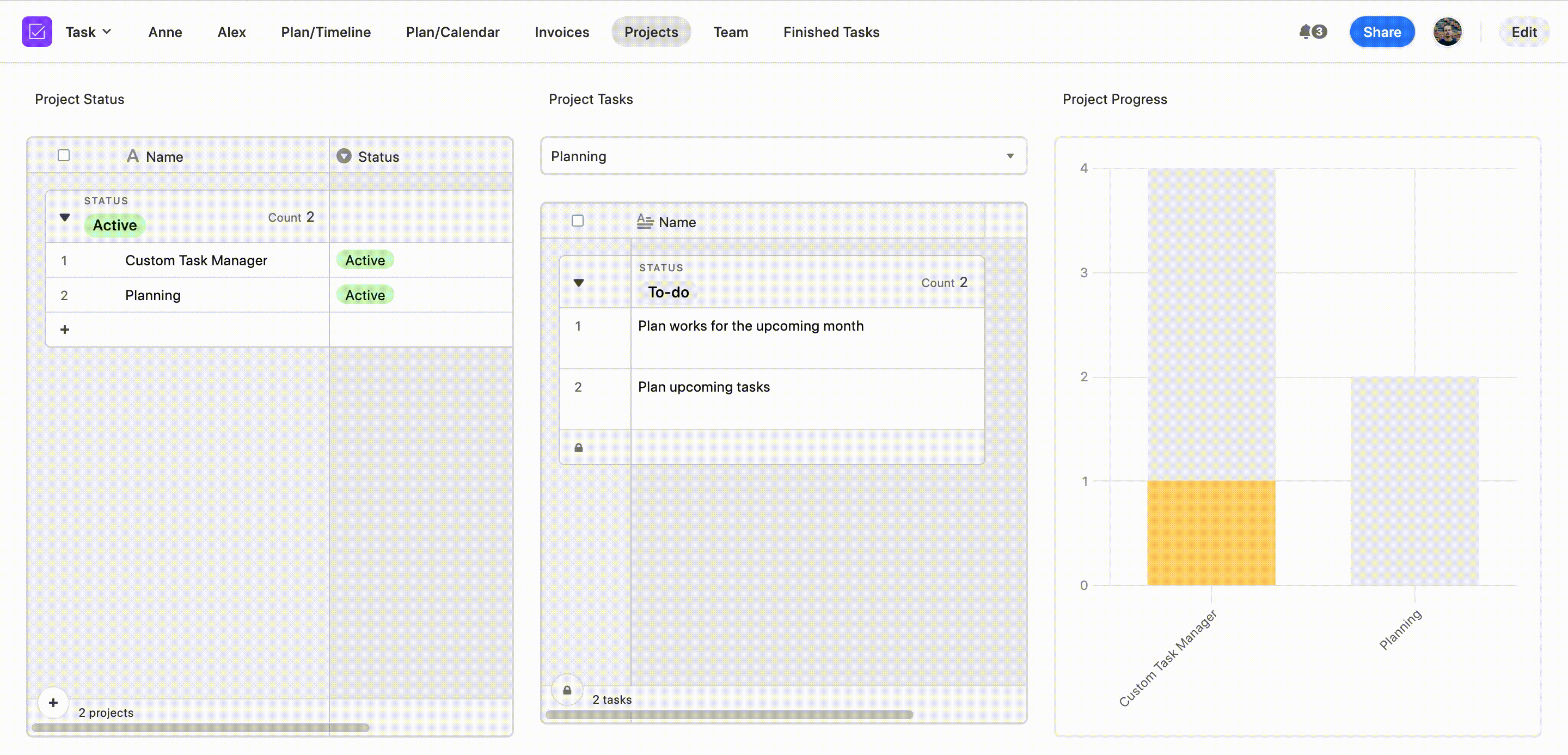Image resolution: width=1568 pixels, height=755 pixels.
Task: Tick the select-all checkbox in Project Status table
Action: (63, 155)
